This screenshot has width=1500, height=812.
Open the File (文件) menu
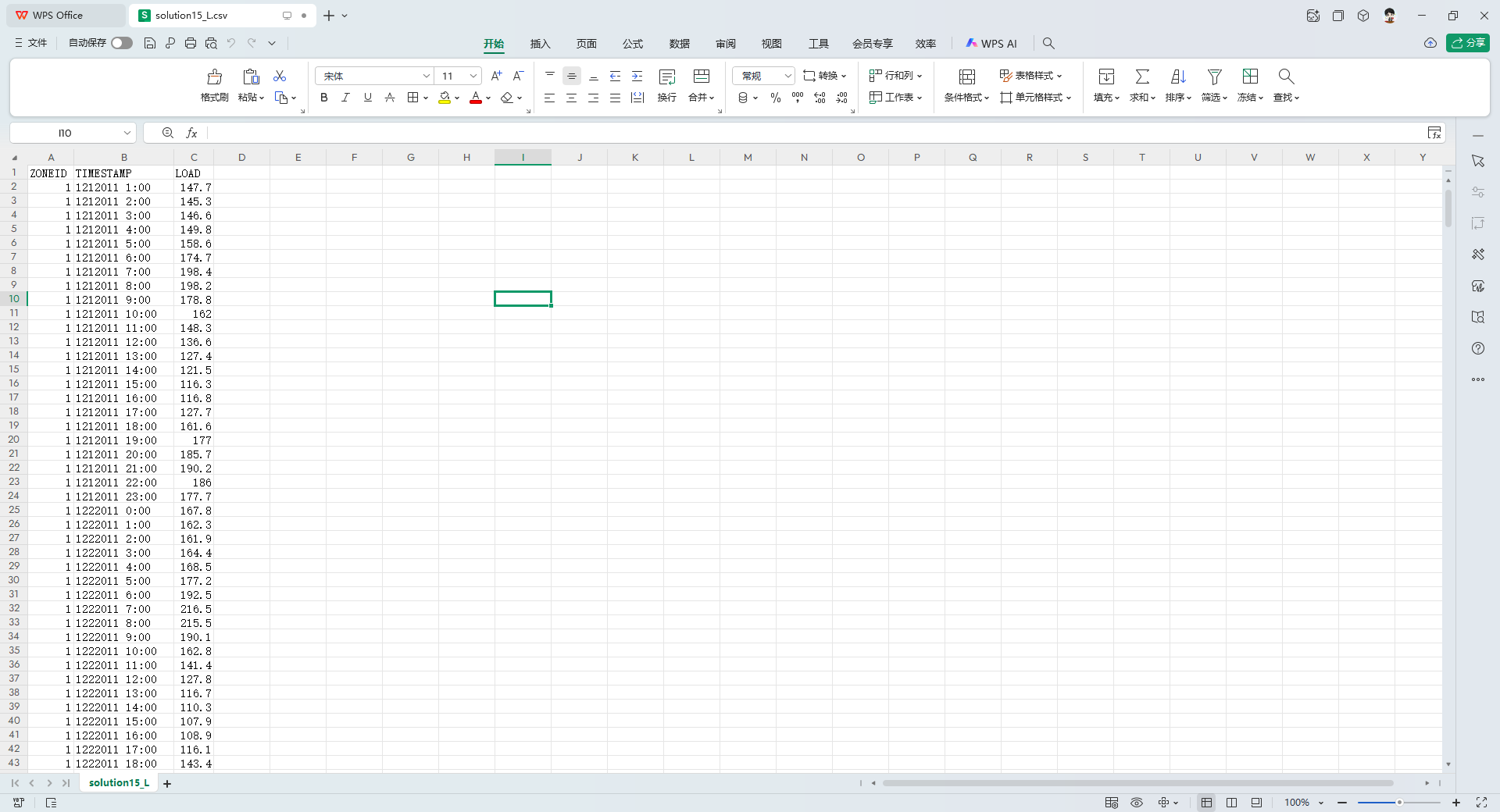tap(31, 43)
